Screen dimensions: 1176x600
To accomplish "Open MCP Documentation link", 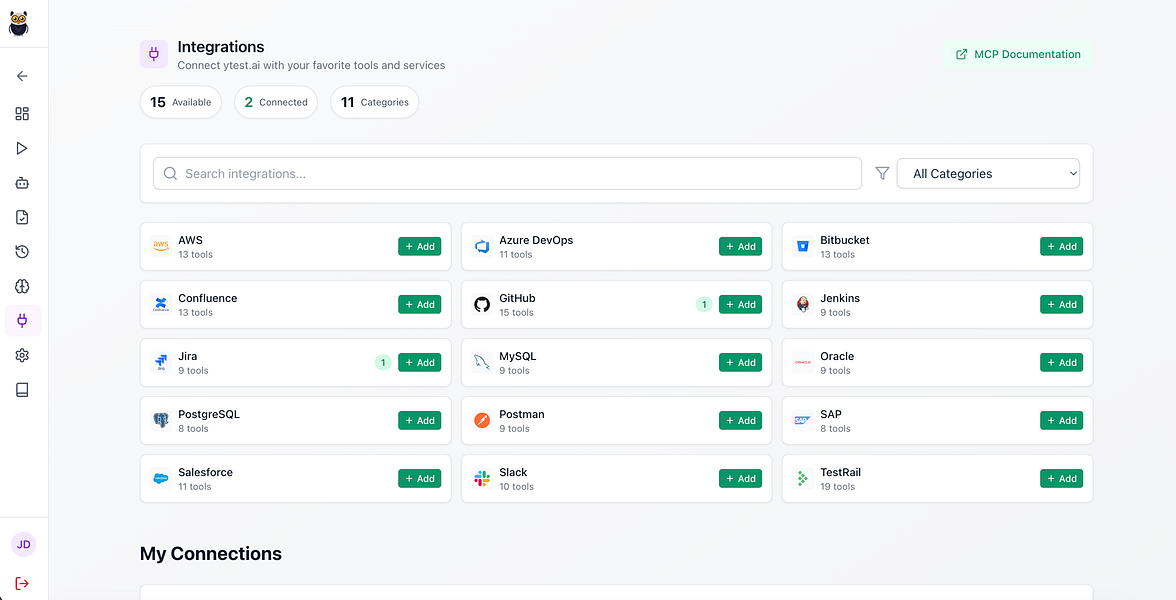I will [1018, 54].
